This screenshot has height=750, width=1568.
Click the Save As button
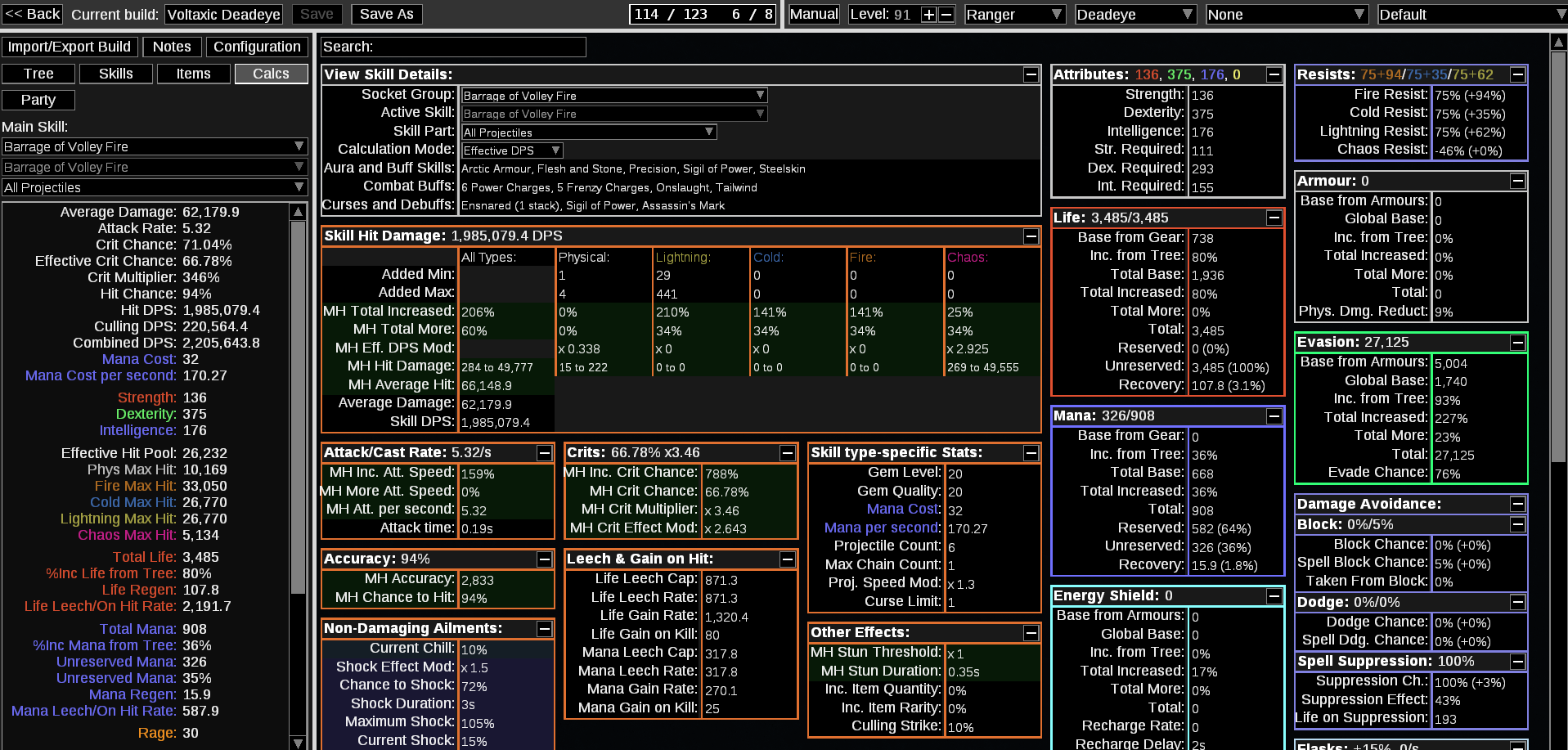click(387, 14)
